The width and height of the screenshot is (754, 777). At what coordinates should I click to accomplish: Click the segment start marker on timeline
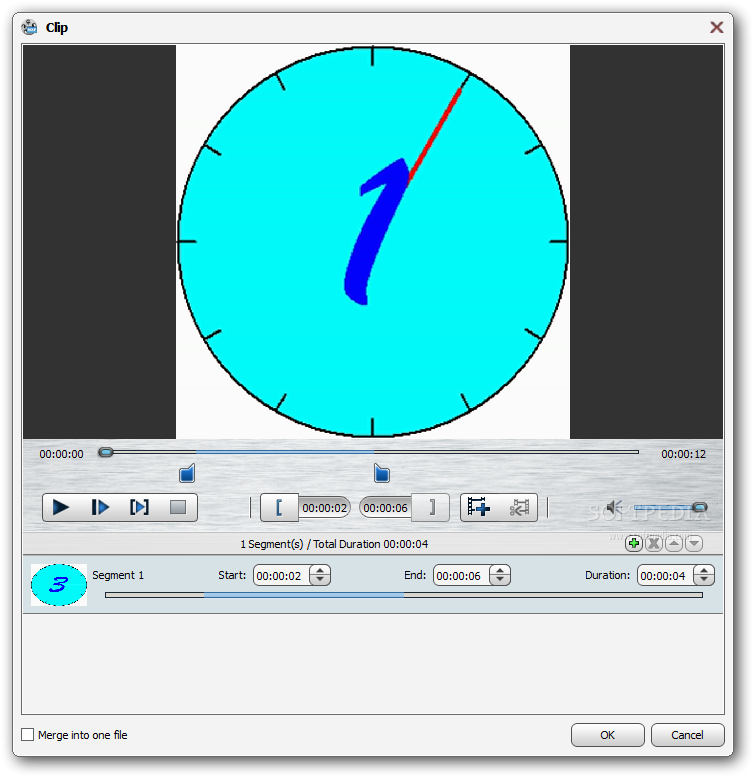pos(187,473)
